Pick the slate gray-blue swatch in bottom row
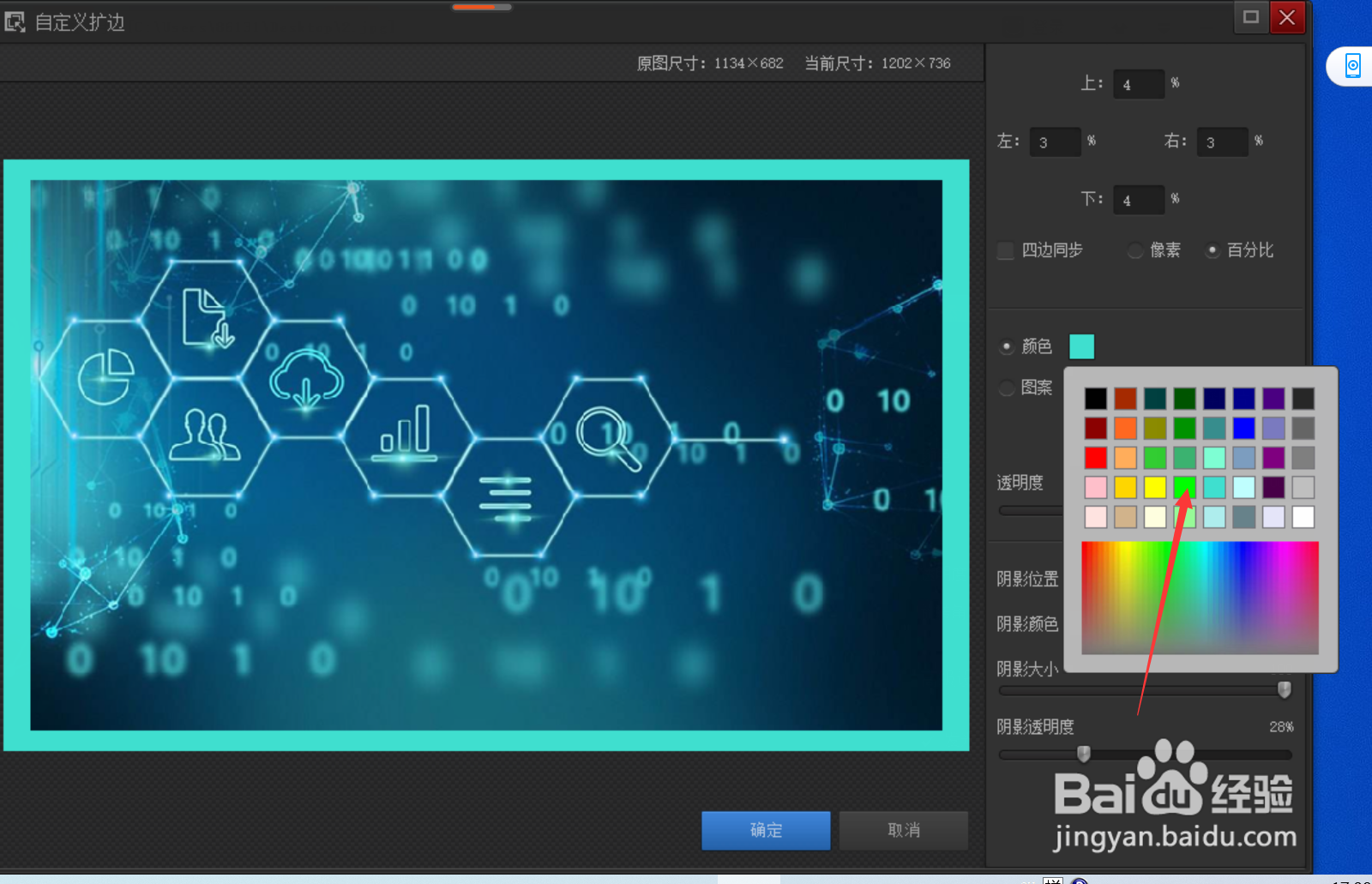1372x884 pixels. point(1243,517)
